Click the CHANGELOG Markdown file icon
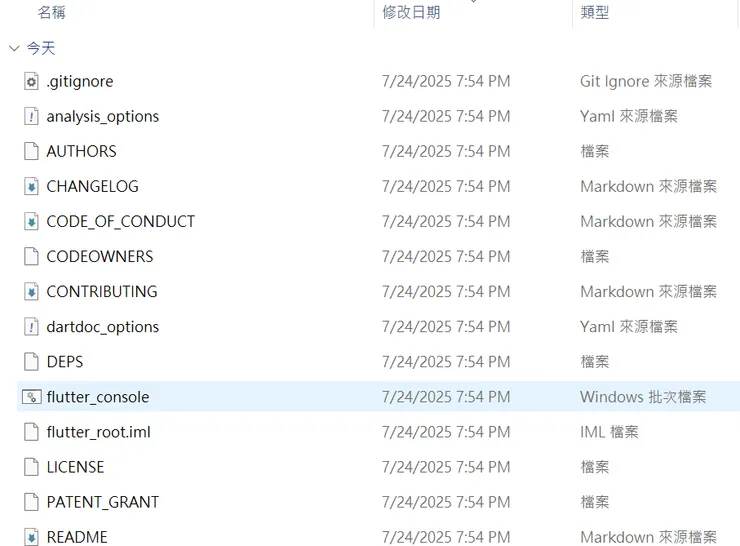740x546 pixels. (x=31, y=186)
